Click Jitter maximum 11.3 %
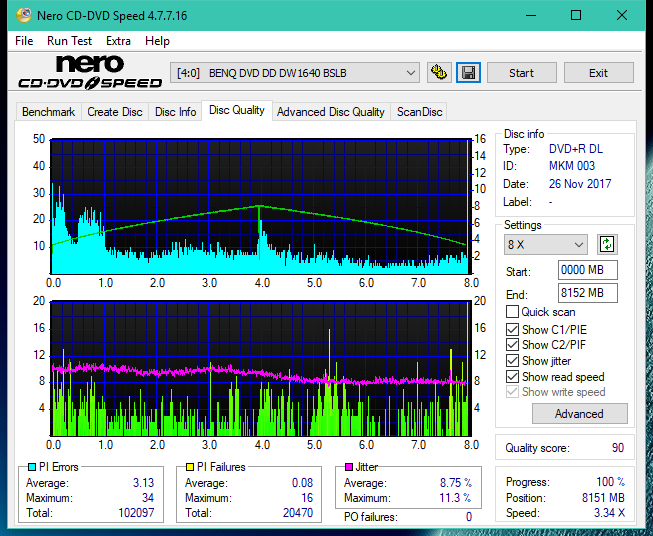 [456, 498]
